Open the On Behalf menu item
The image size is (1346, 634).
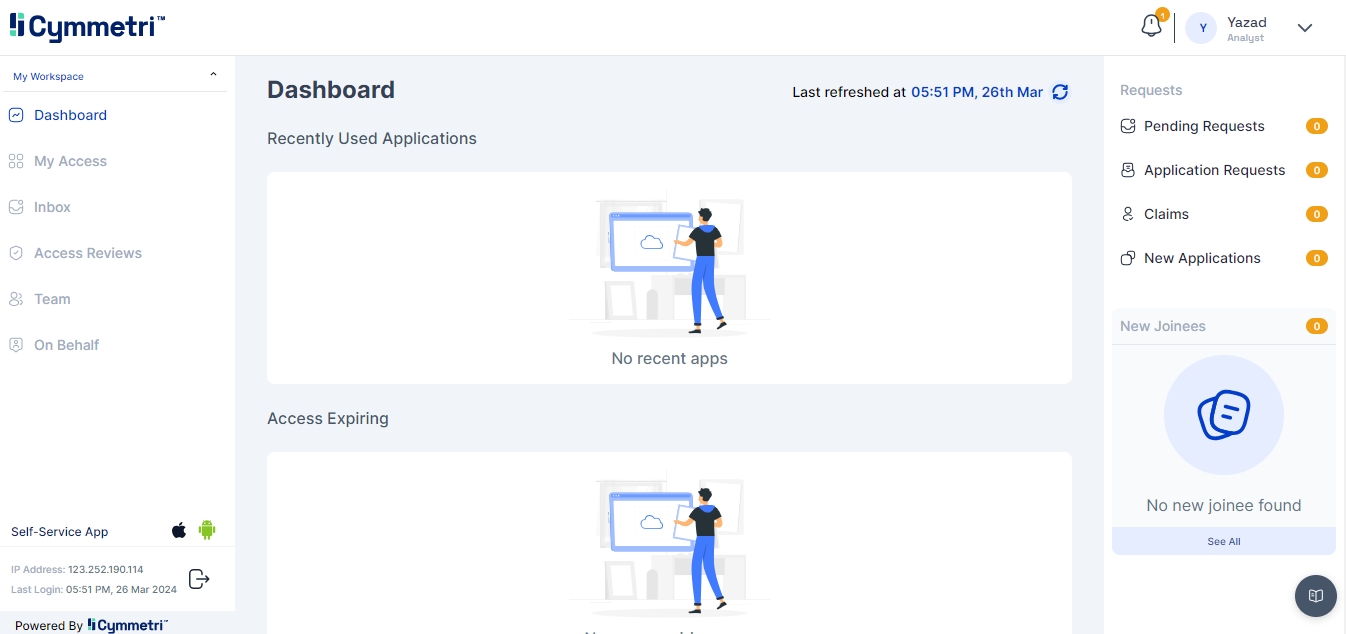click(x=66, y=345)
